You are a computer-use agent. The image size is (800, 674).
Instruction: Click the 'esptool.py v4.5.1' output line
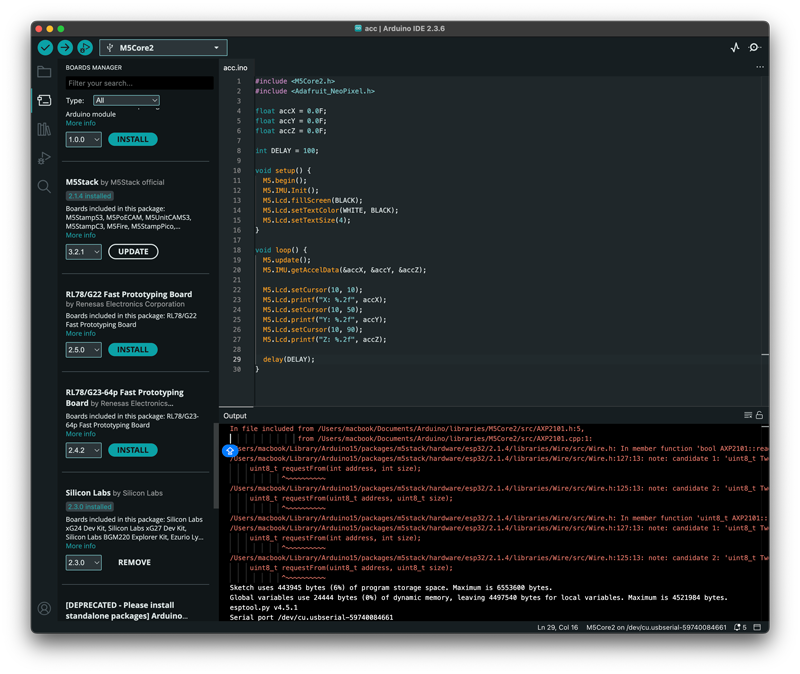point(263,608)
